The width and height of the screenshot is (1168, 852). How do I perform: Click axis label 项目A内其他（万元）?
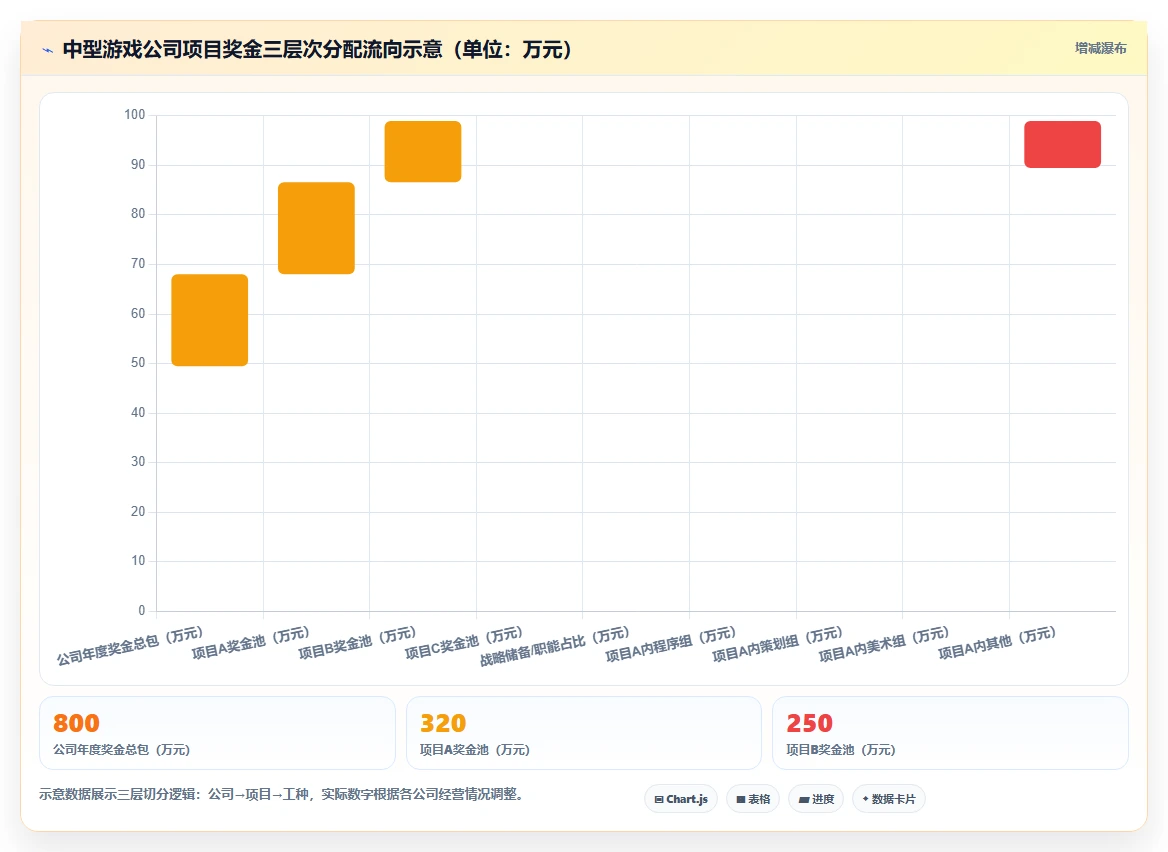coord(997,643)
